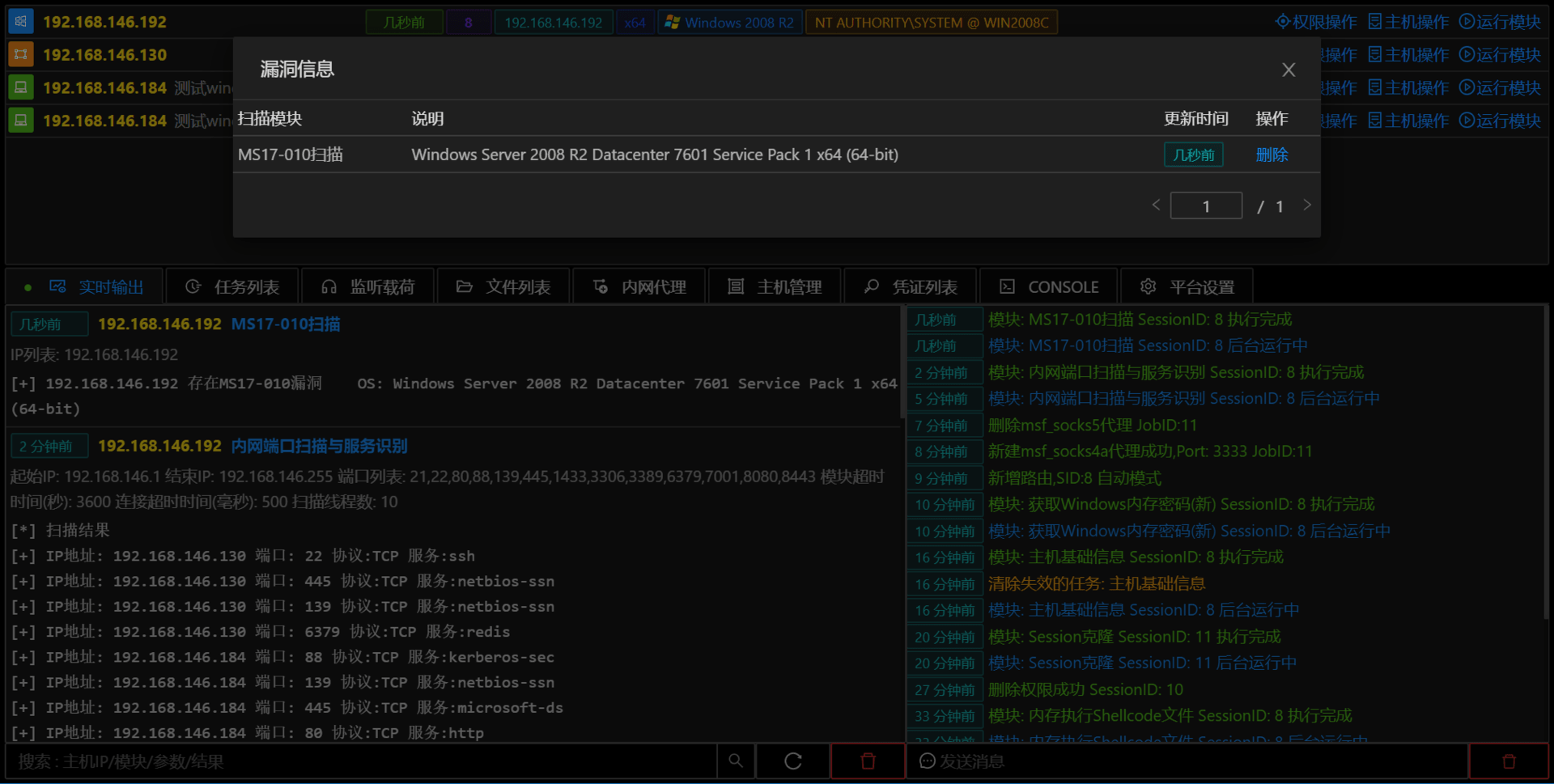The height and width of the screenshot is (784, 1554).
Task: Open 主机操作 for session 192.168.146.192
Action: [1408, 22]
